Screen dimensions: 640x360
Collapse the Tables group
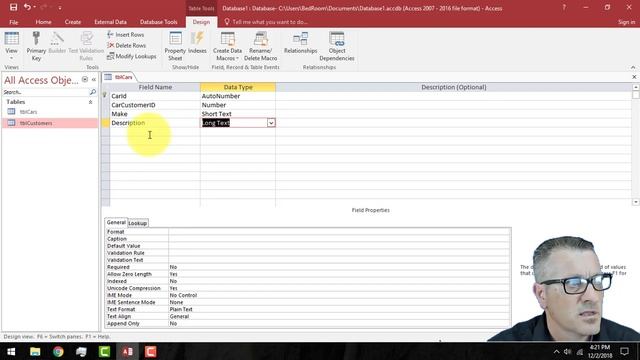tap(90, 102)
